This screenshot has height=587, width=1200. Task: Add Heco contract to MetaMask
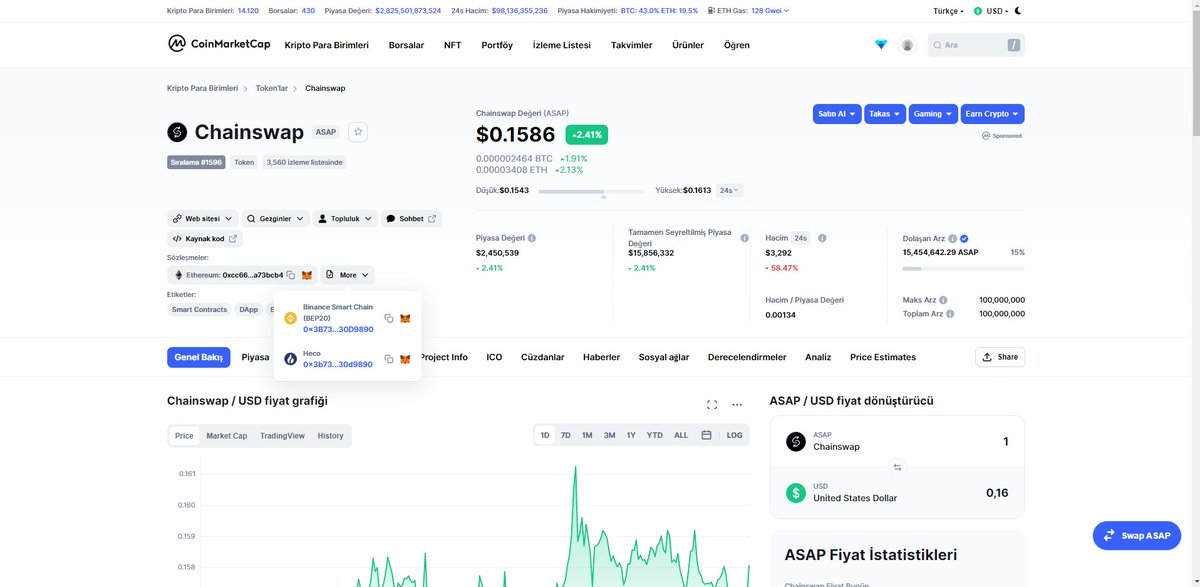[405, 359]
